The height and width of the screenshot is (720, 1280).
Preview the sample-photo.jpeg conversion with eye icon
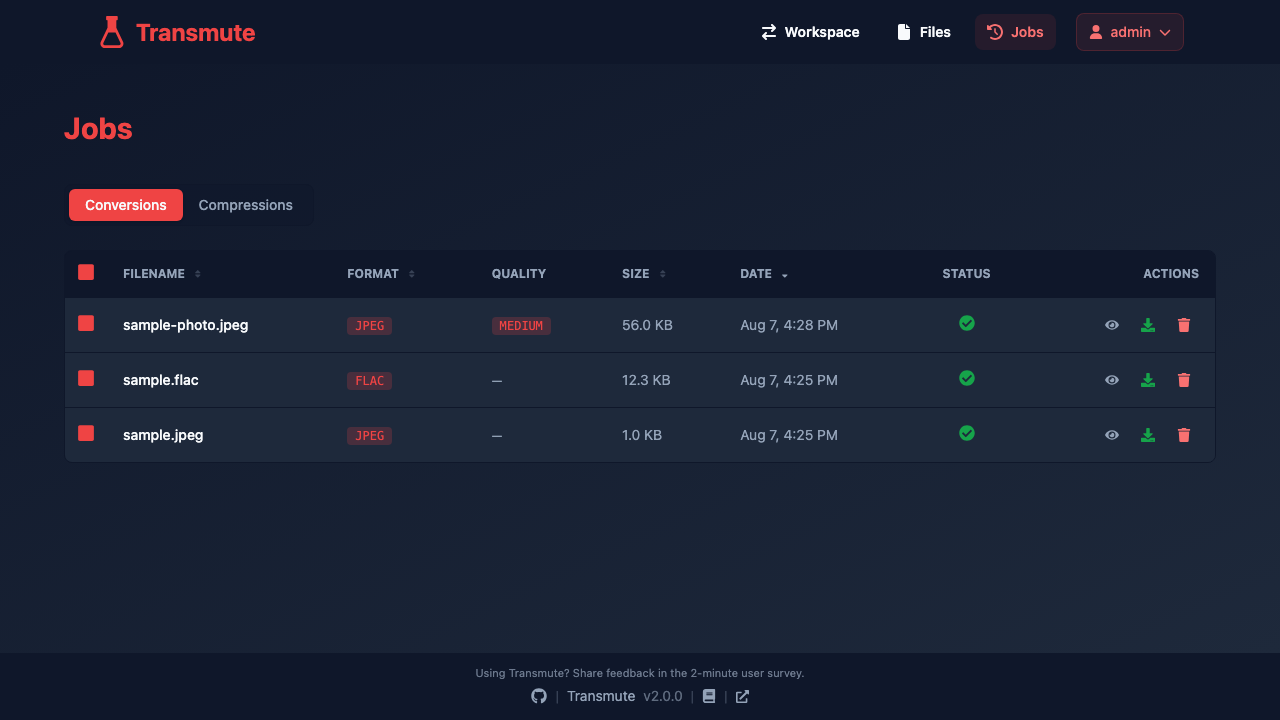point(1112,325)
